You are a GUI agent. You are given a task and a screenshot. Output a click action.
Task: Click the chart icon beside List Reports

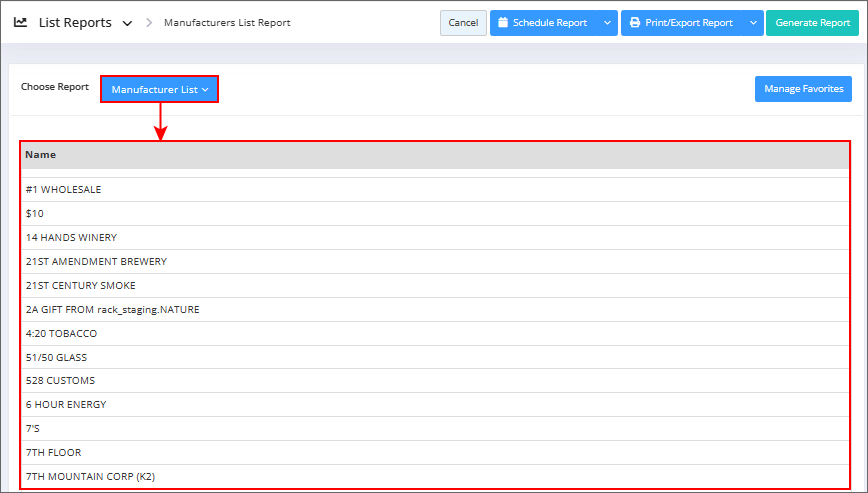(20, 23)
